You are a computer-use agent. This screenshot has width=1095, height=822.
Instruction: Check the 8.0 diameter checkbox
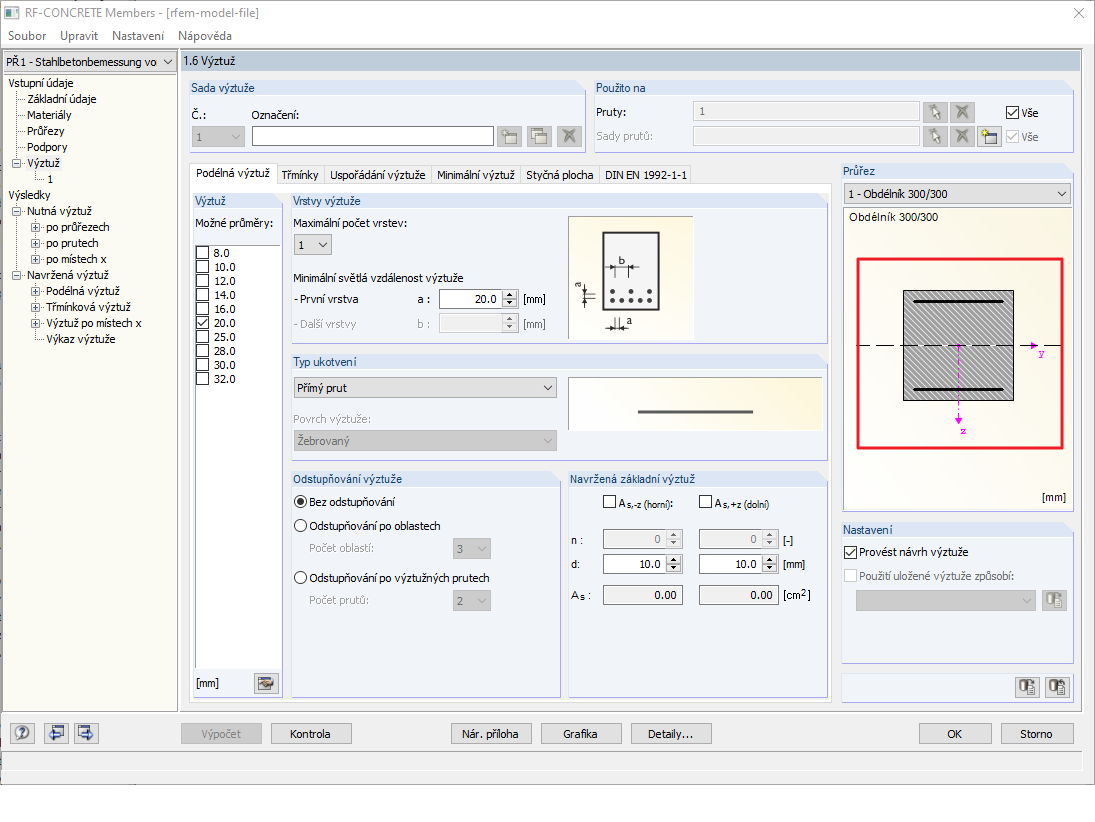(x=203, y=253)
